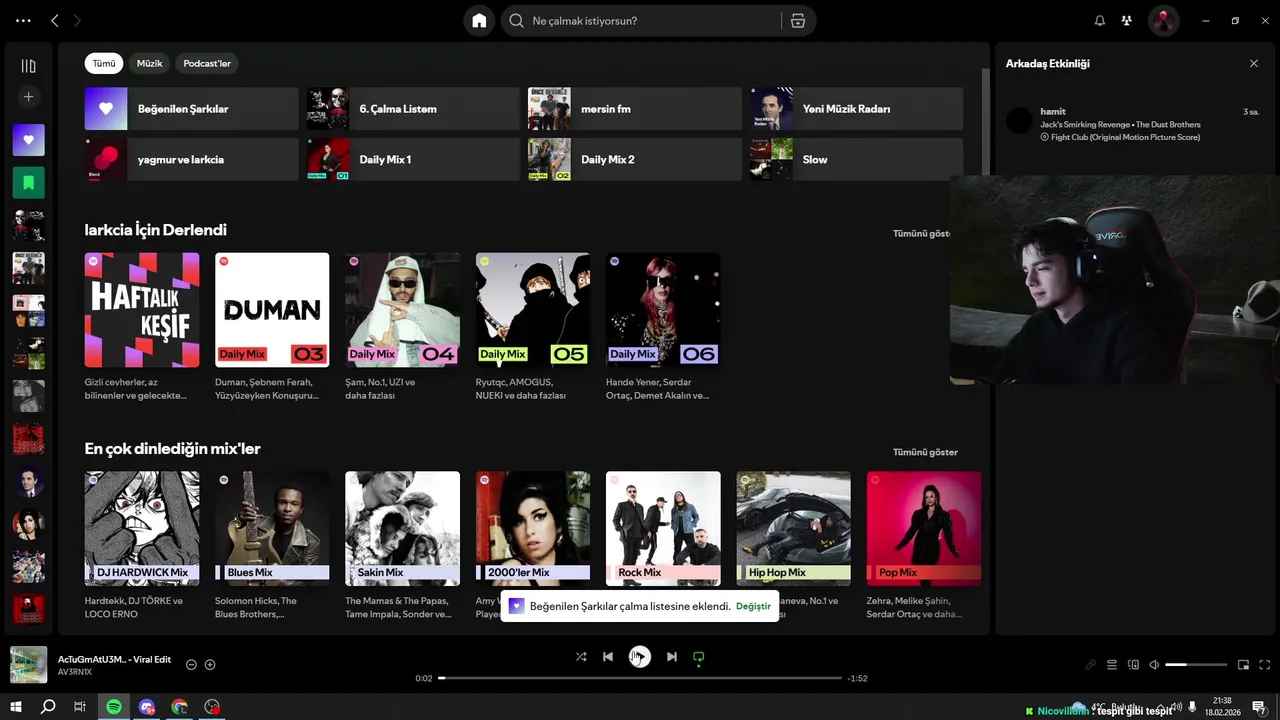Open the user profile avatar
1280x720 pixels.
pyautogui.click(x=1163, y=21)
